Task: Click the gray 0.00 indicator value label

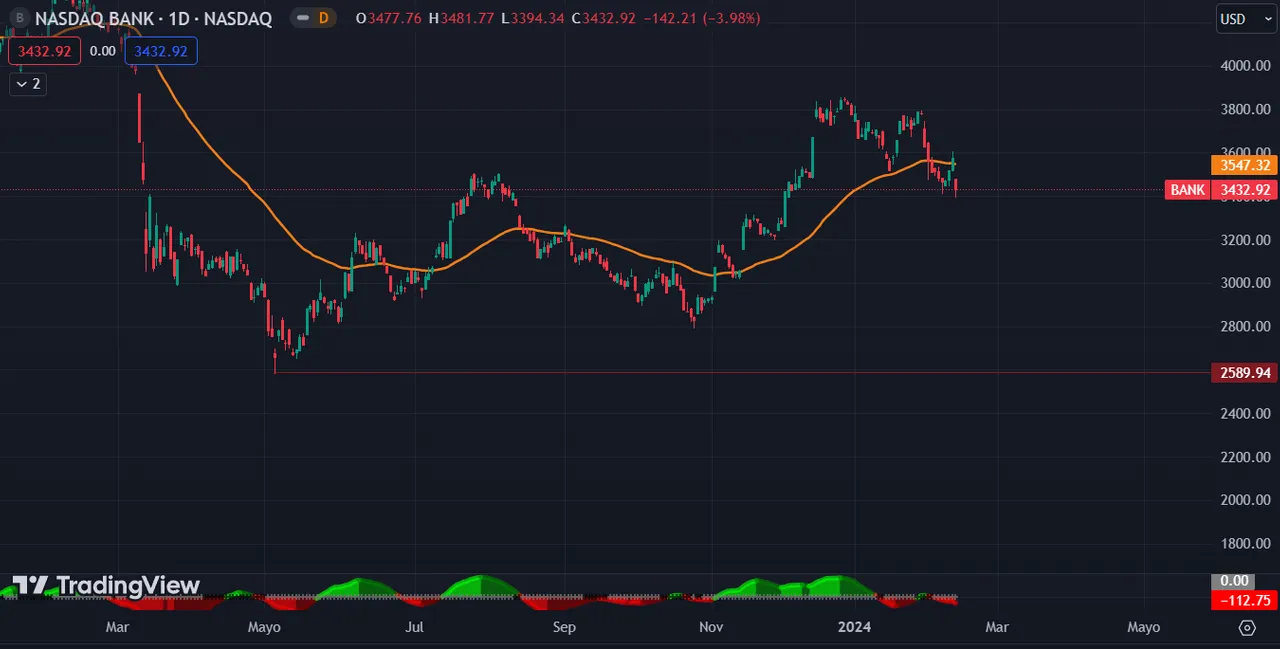Action: point(1232,581)
